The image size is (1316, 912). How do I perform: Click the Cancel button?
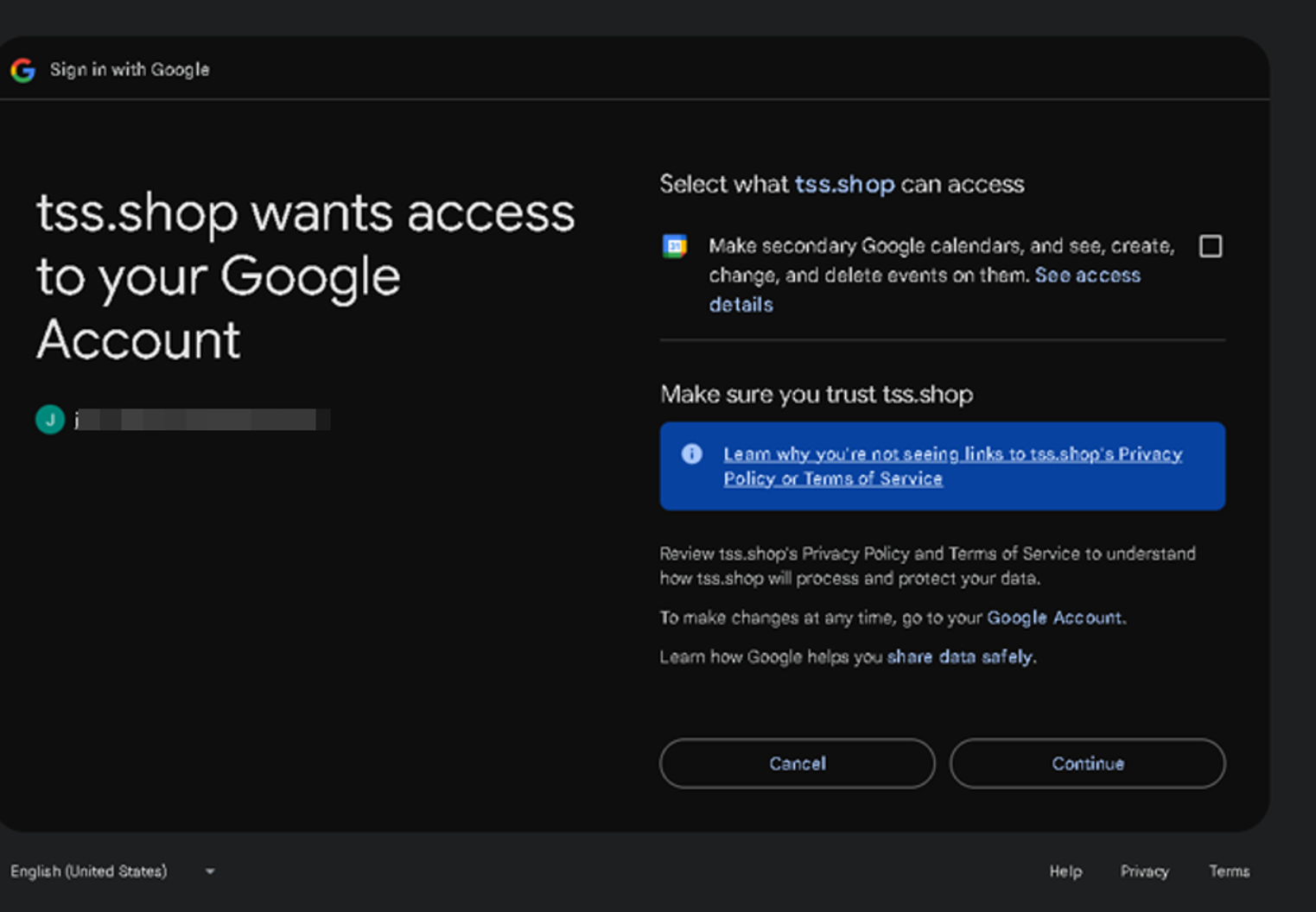point(797,763)
